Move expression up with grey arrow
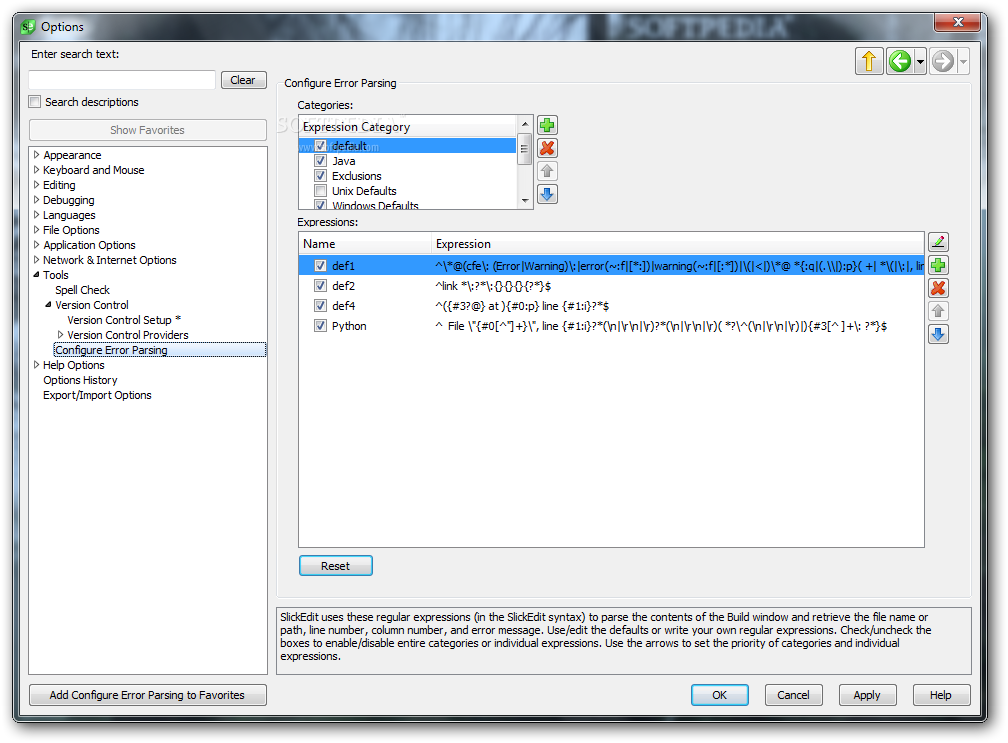 (x=939, y=311)
